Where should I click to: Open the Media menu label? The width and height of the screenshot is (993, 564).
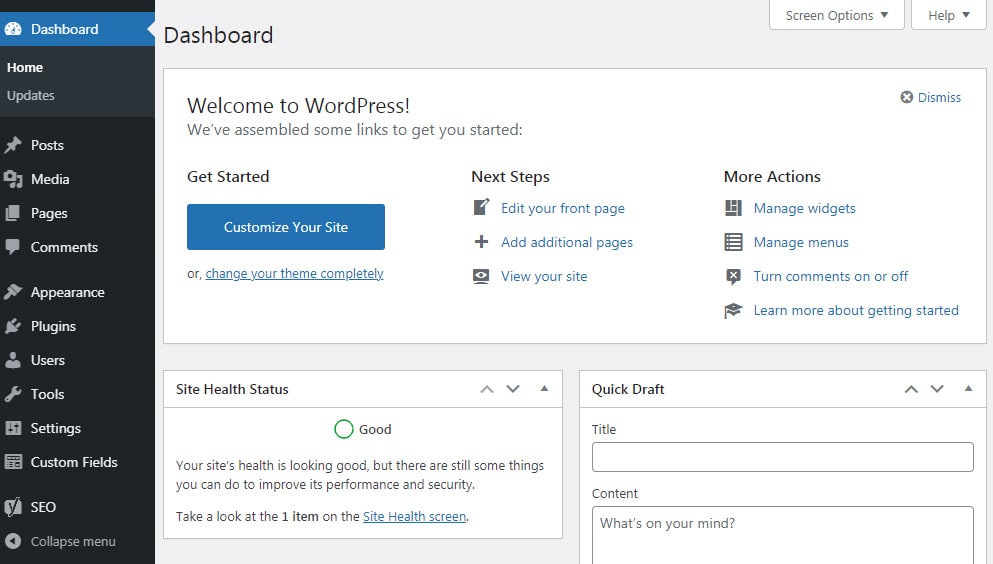50,179
